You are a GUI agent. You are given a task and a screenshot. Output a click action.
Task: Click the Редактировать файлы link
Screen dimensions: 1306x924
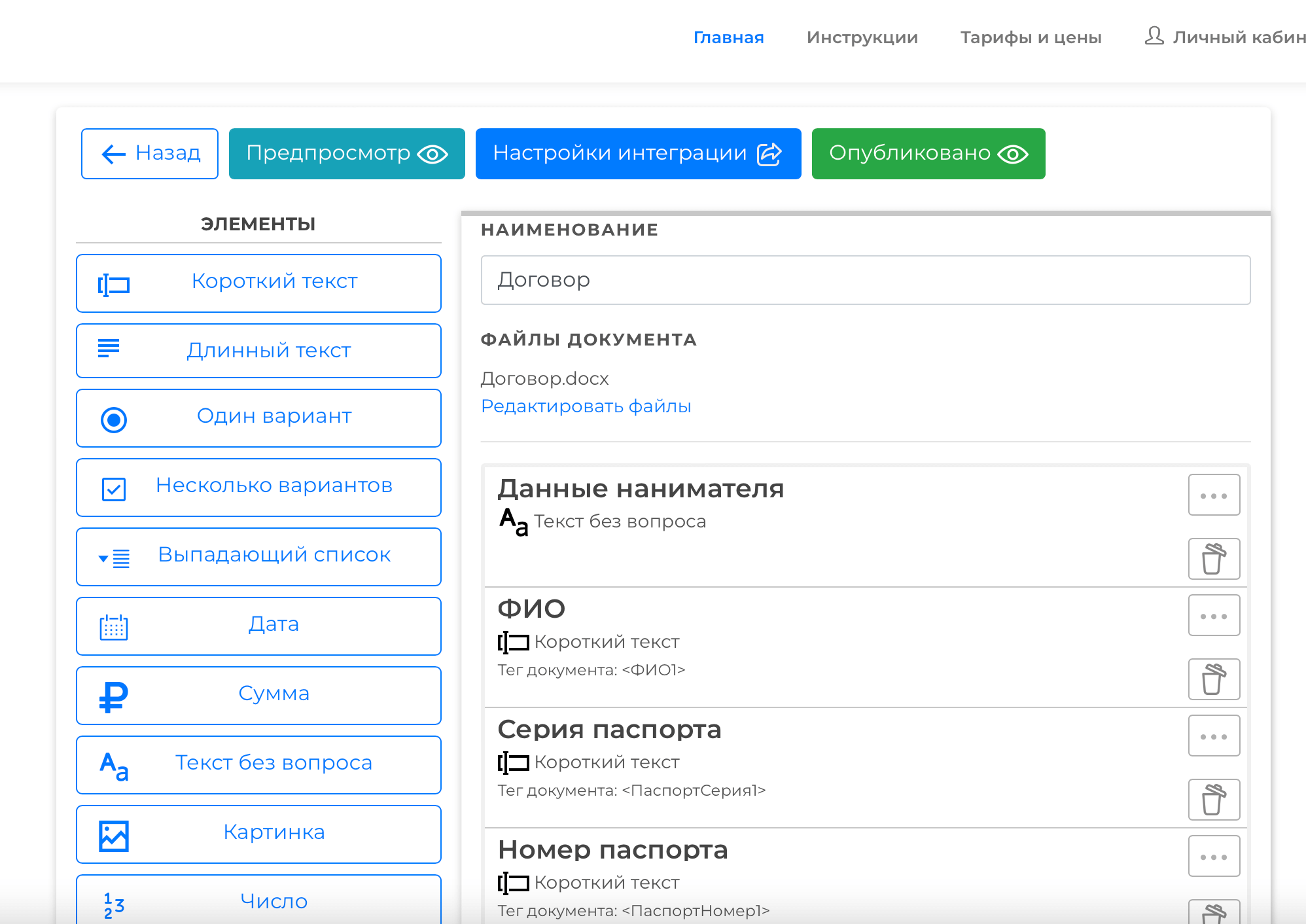(x=586, y=406)
